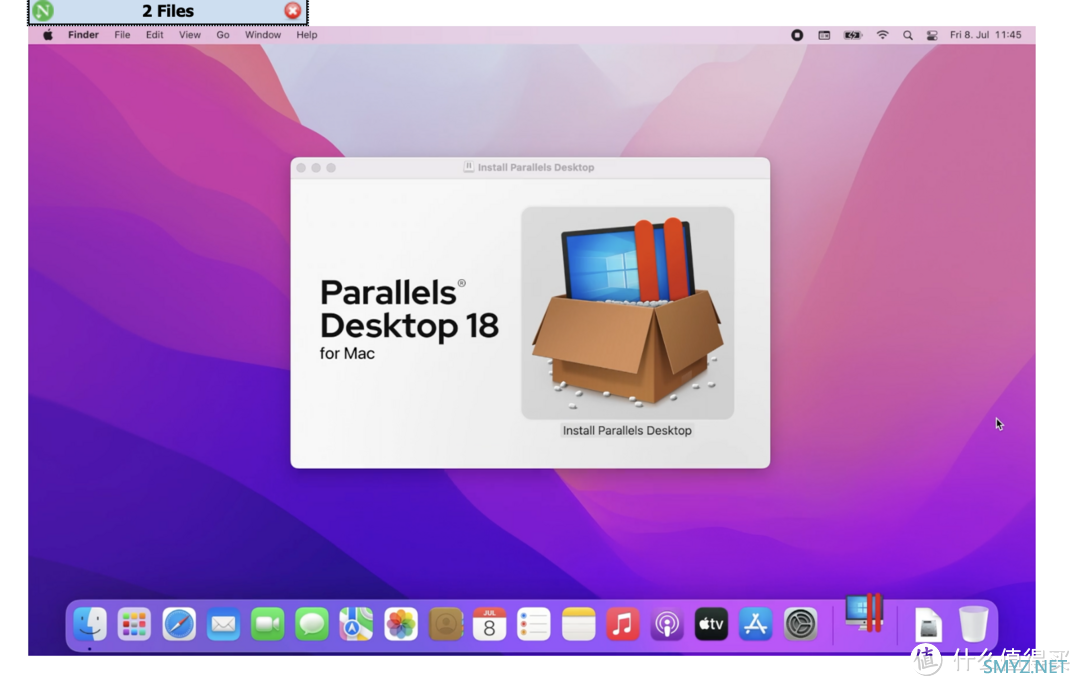
Task: Open the Help menu
Action: (307, 35)
